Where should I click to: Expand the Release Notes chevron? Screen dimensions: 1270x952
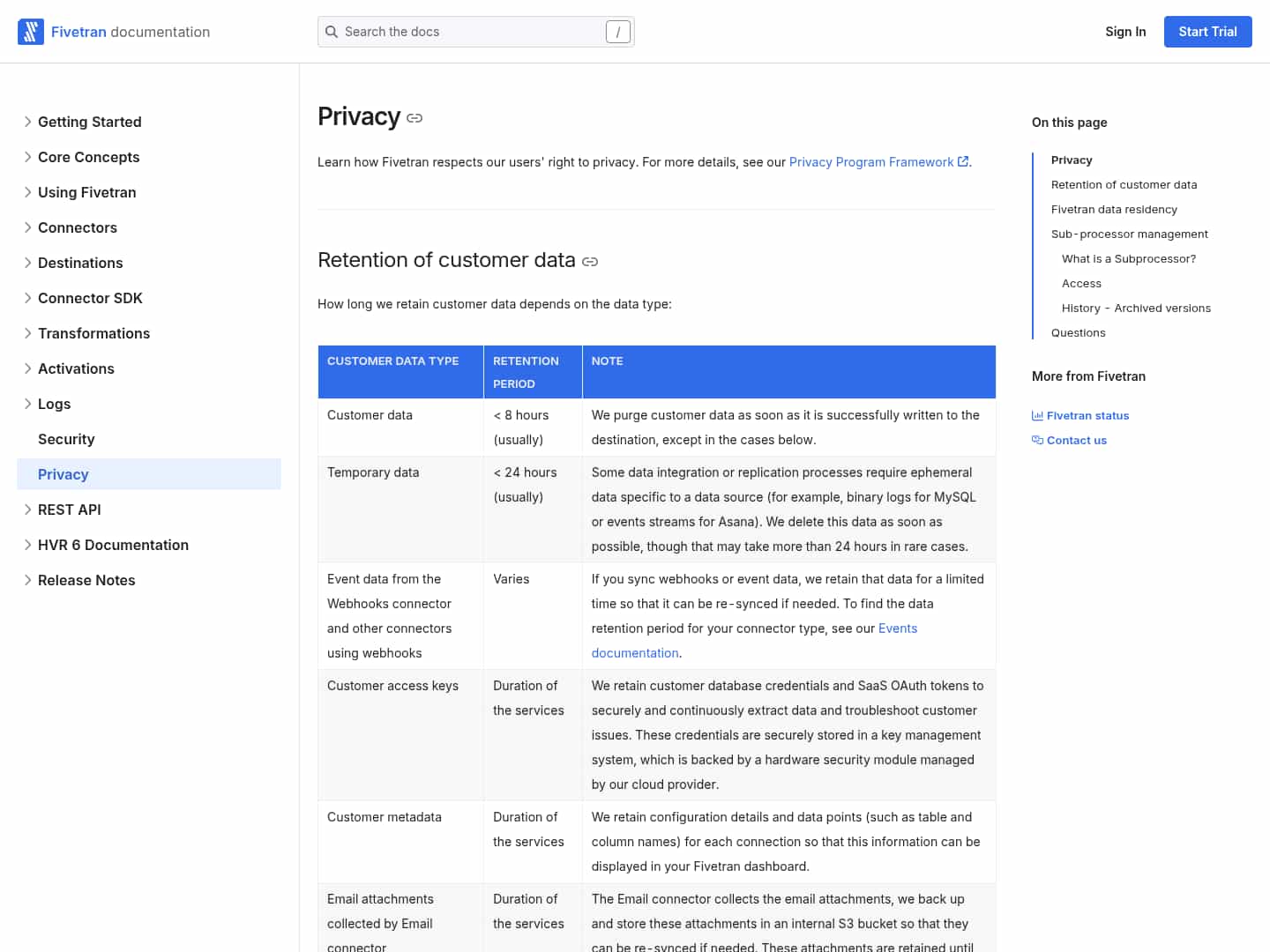28,580
